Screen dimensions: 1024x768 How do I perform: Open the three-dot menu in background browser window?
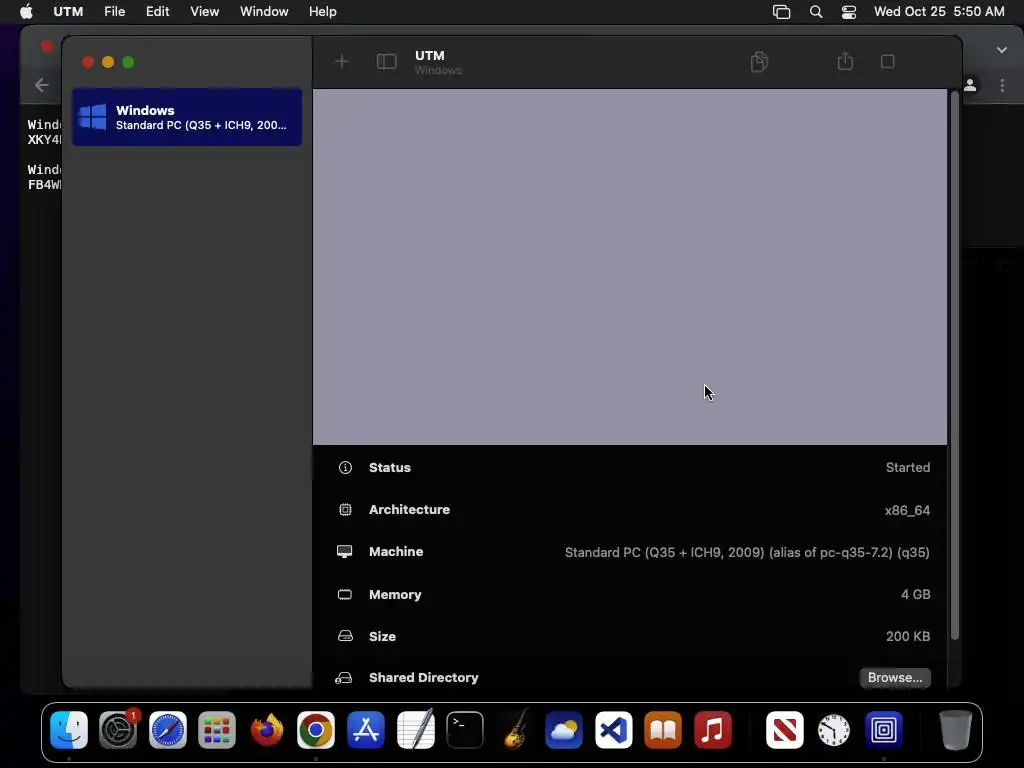(x=1002, y=85)
